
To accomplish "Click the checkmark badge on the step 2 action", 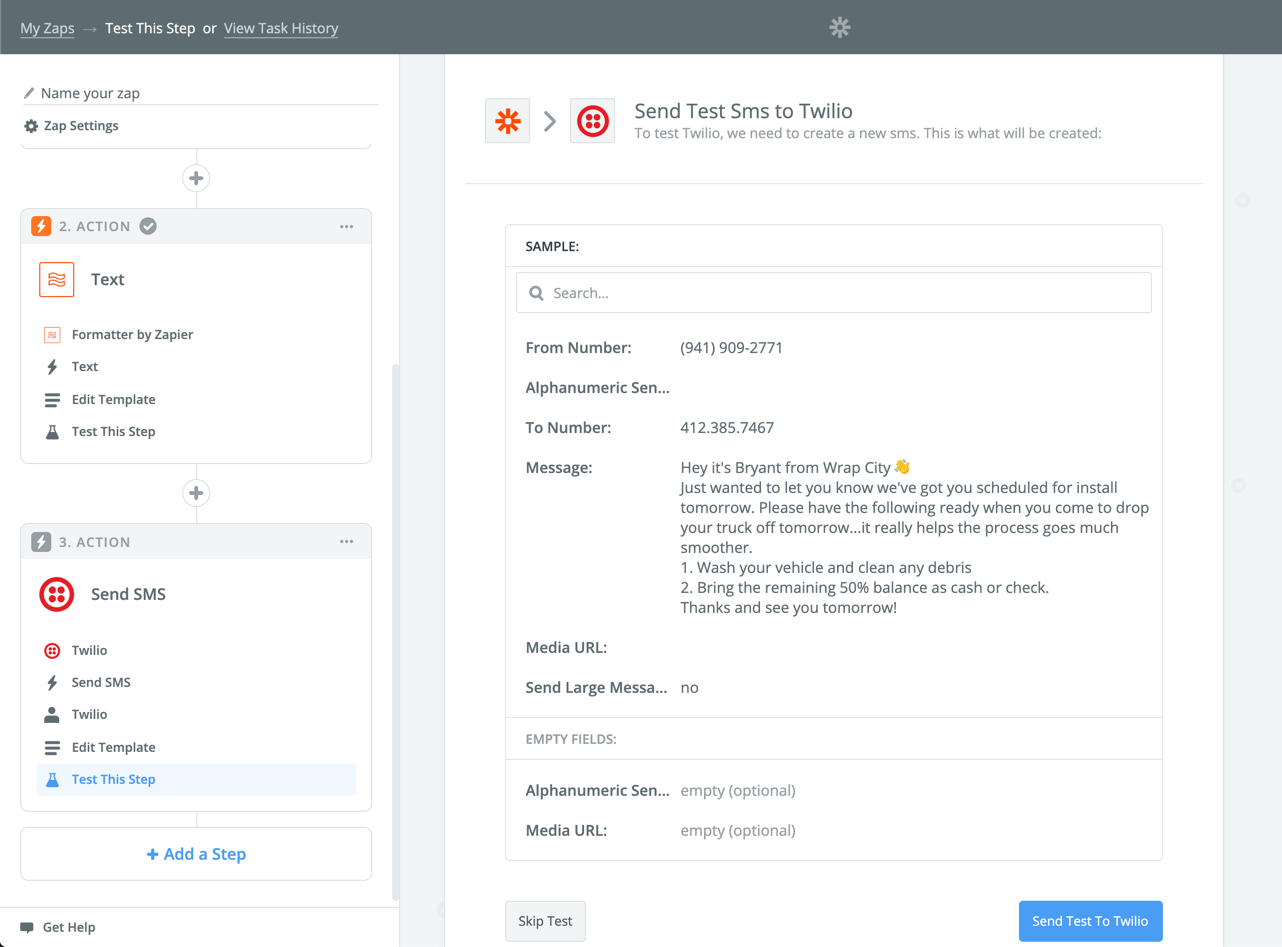I will point(147,226).
